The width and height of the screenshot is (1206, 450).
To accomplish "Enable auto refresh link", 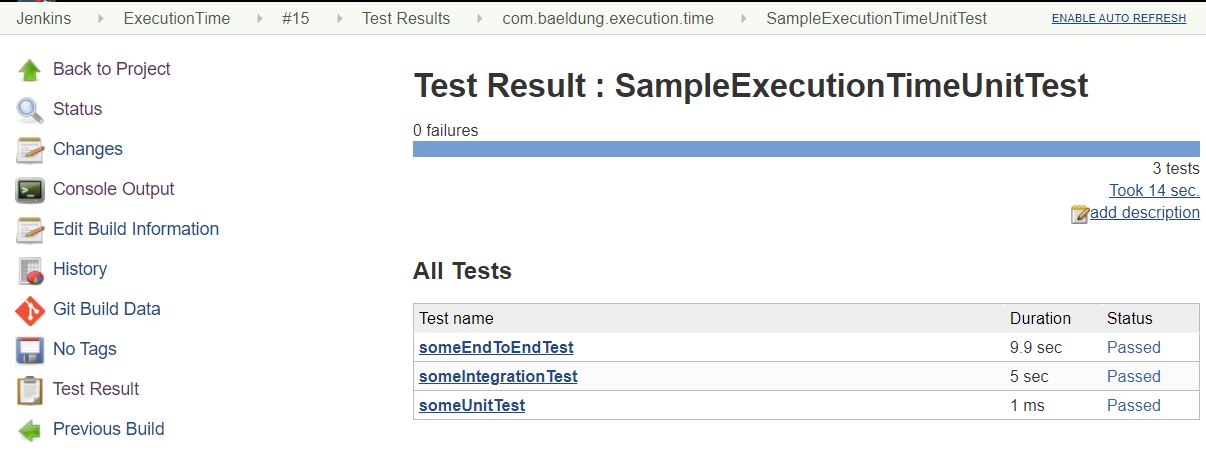I will point(1119,18).
